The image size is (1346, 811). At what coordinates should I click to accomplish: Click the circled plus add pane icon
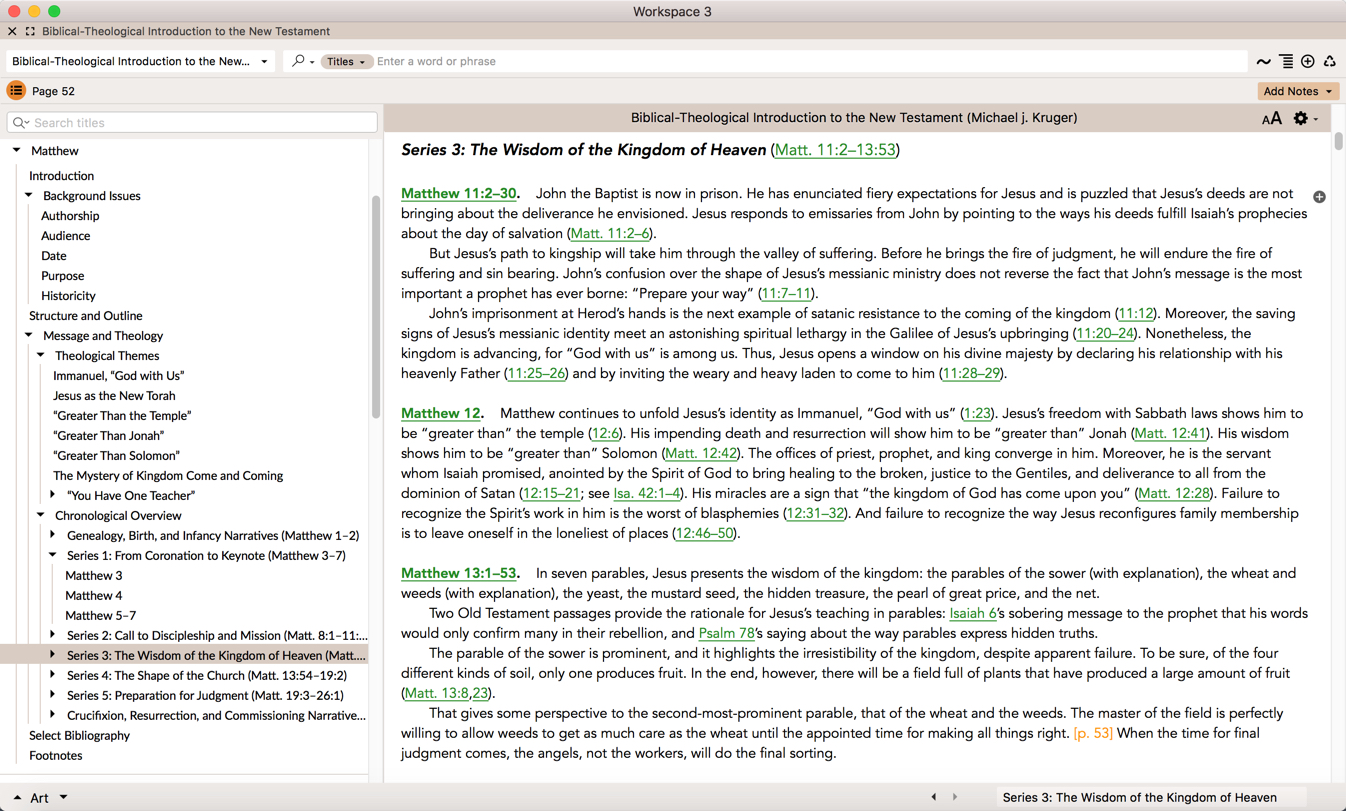pos(1308,62)
